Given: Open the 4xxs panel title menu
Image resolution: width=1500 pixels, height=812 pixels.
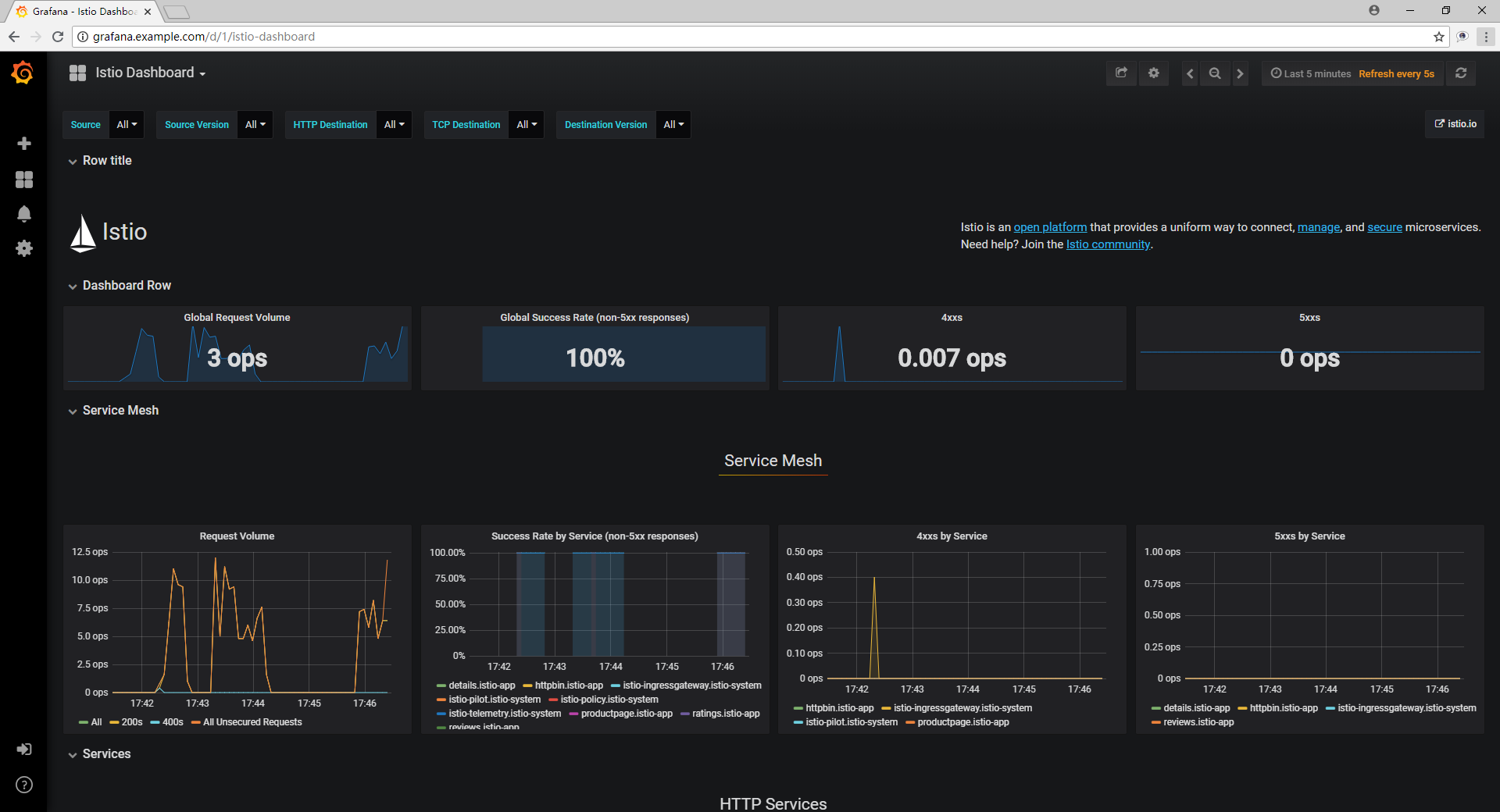Looking at the screenshot, I should point(952,318).
